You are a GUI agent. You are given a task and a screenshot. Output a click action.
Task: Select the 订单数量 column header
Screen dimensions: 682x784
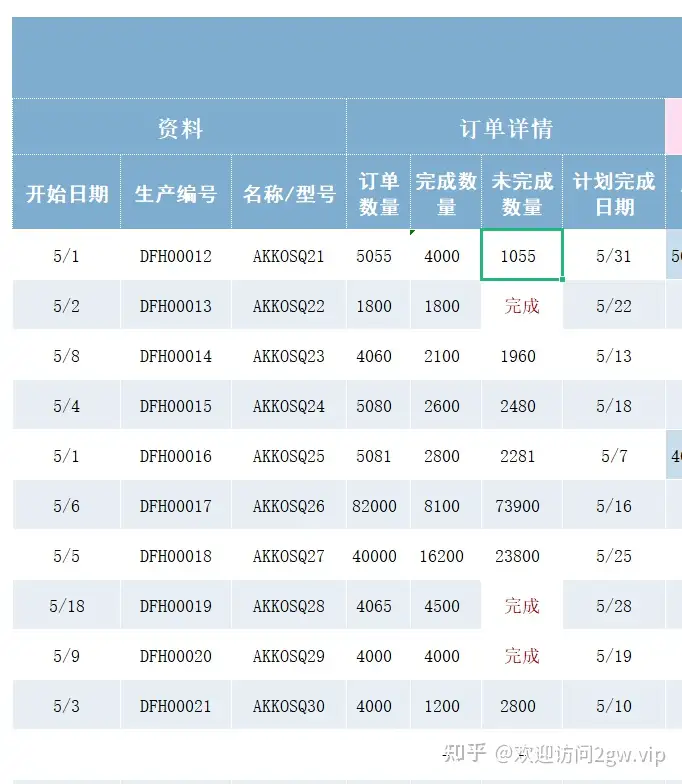(x=378, y=192)
